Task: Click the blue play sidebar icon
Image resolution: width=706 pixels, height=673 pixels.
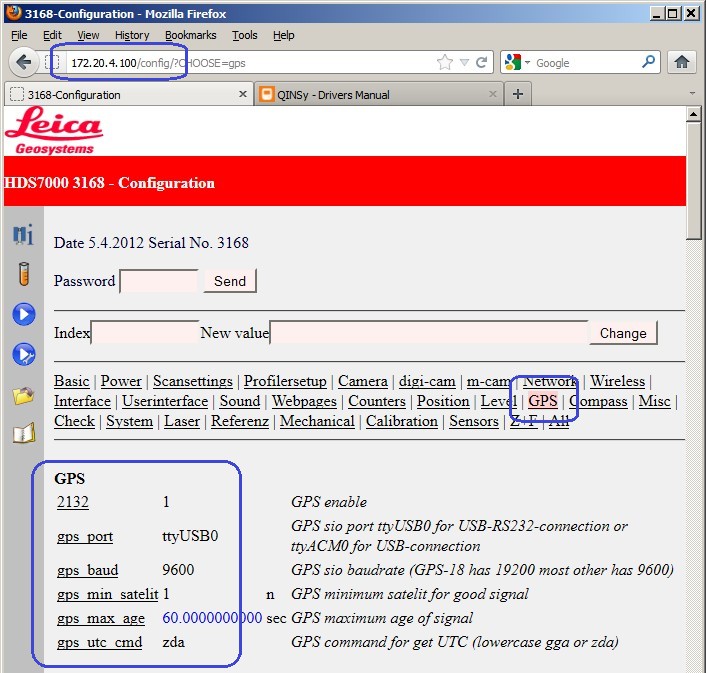Action: click(24, 314)
